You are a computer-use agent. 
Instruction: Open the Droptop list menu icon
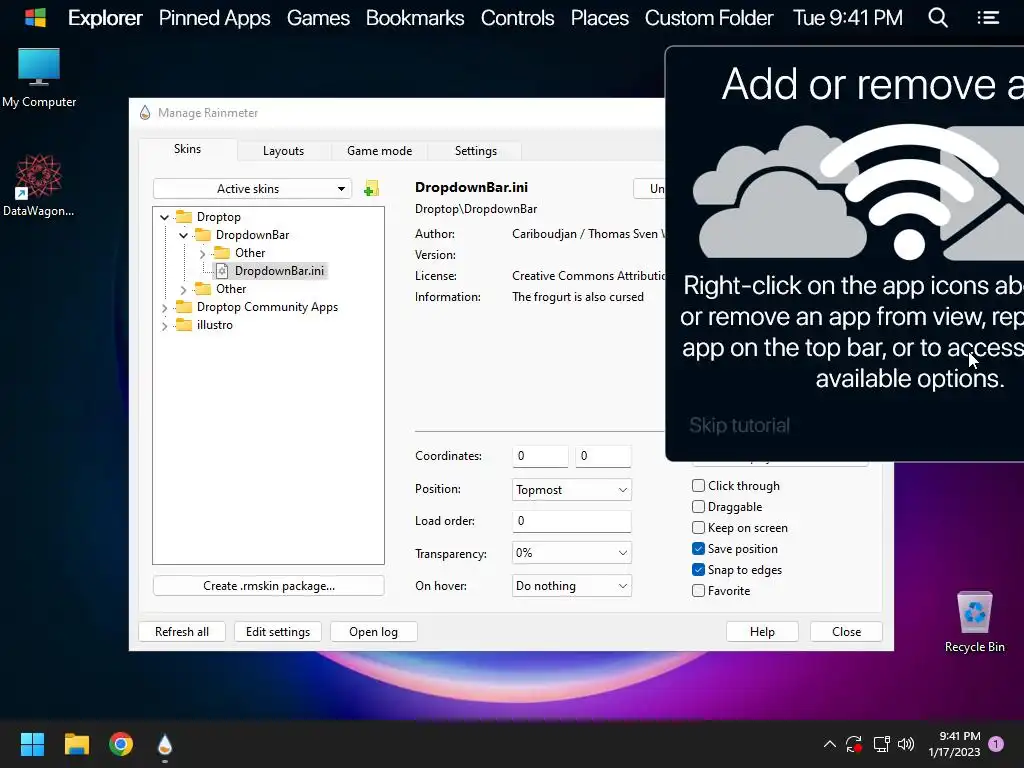[x=988, y=18]
